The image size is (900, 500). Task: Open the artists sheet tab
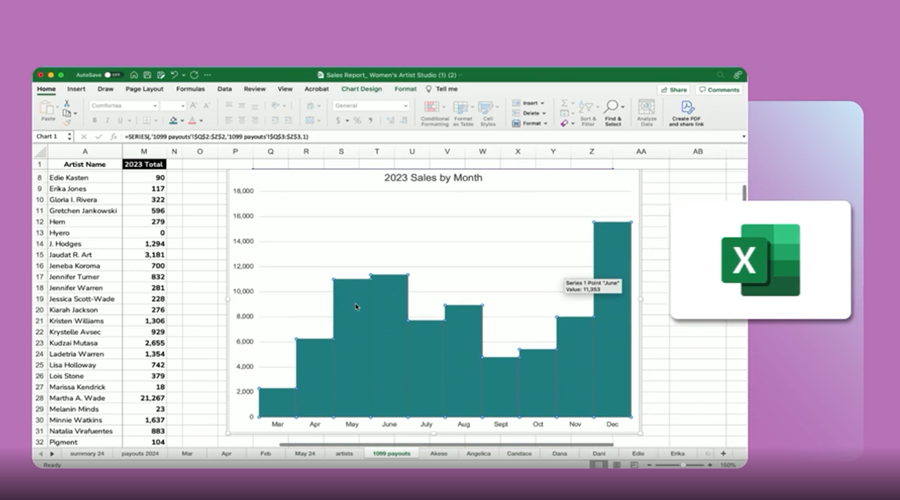344,454
